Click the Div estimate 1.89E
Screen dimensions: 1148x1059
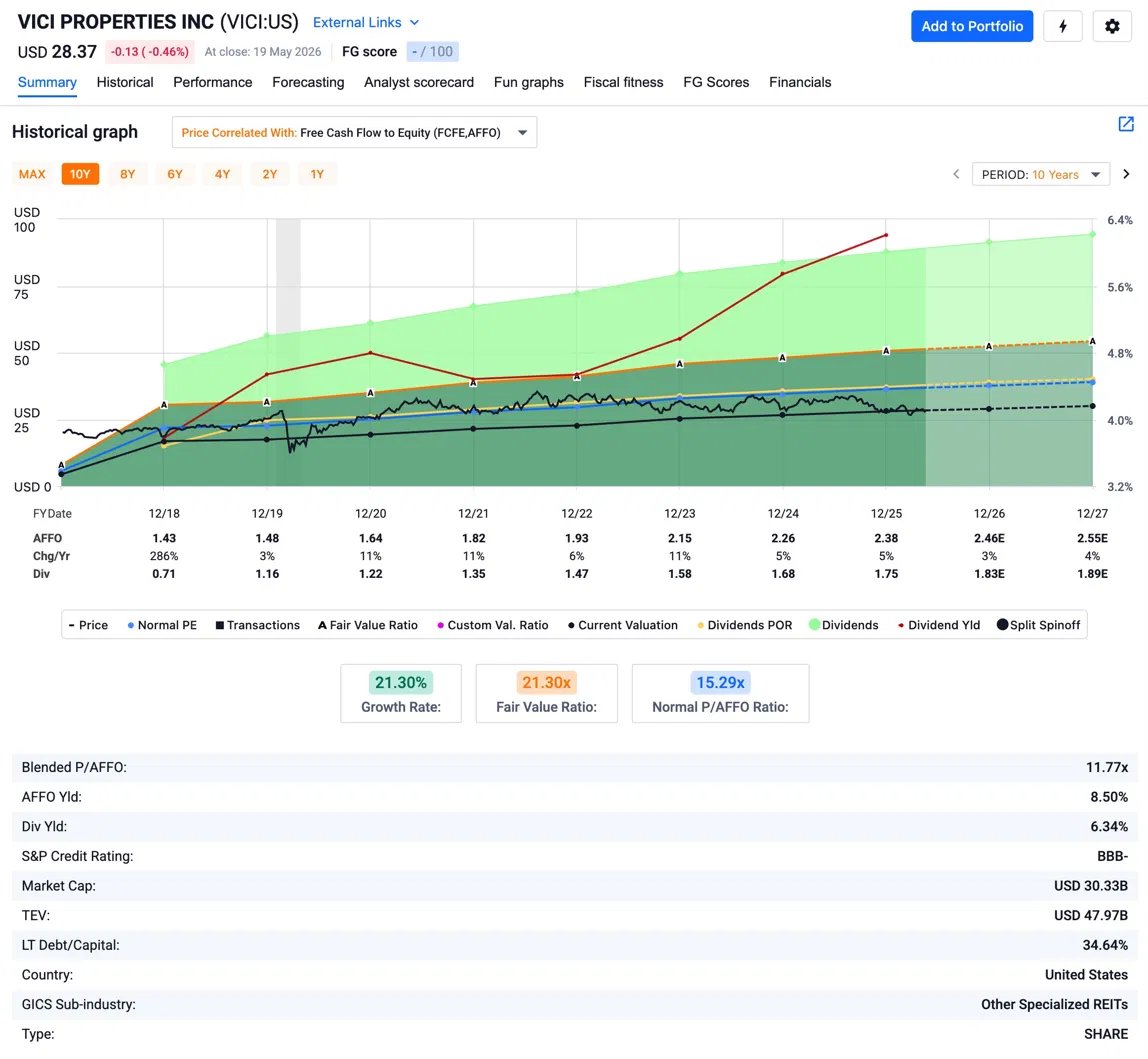click(1092, 574)
